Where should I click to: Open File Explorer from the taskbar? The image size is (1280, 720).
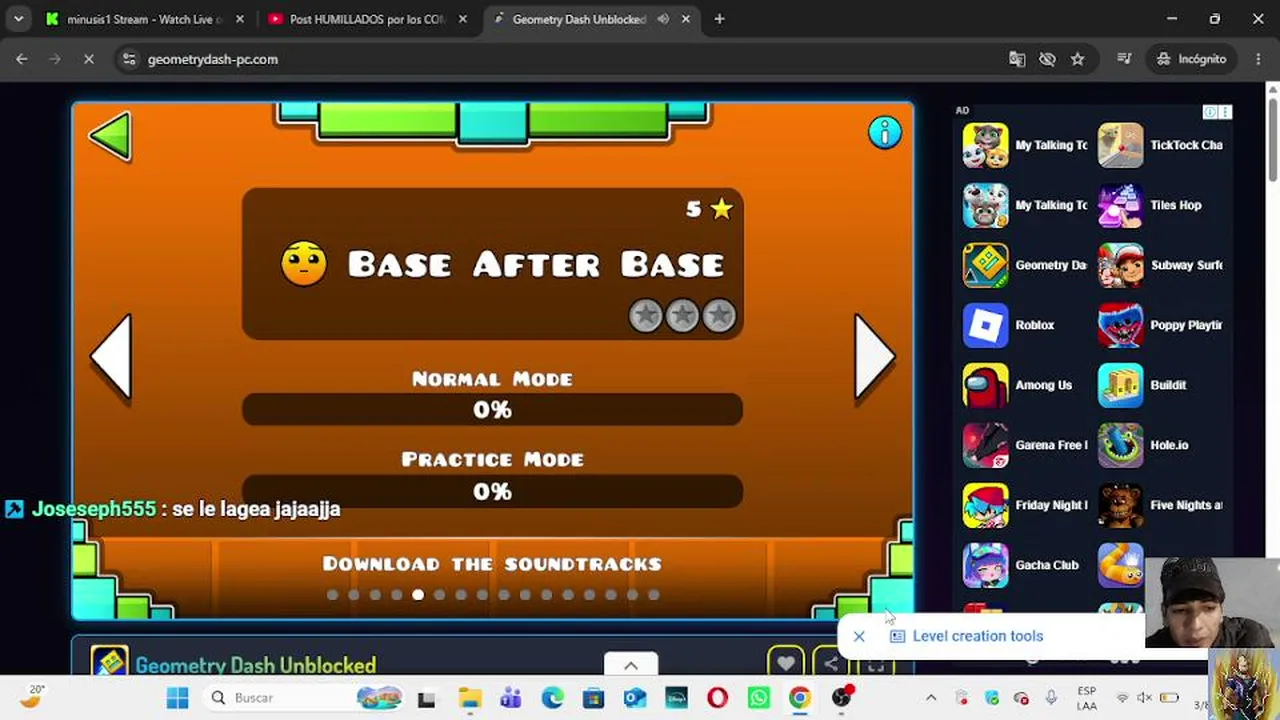[470, 698]
